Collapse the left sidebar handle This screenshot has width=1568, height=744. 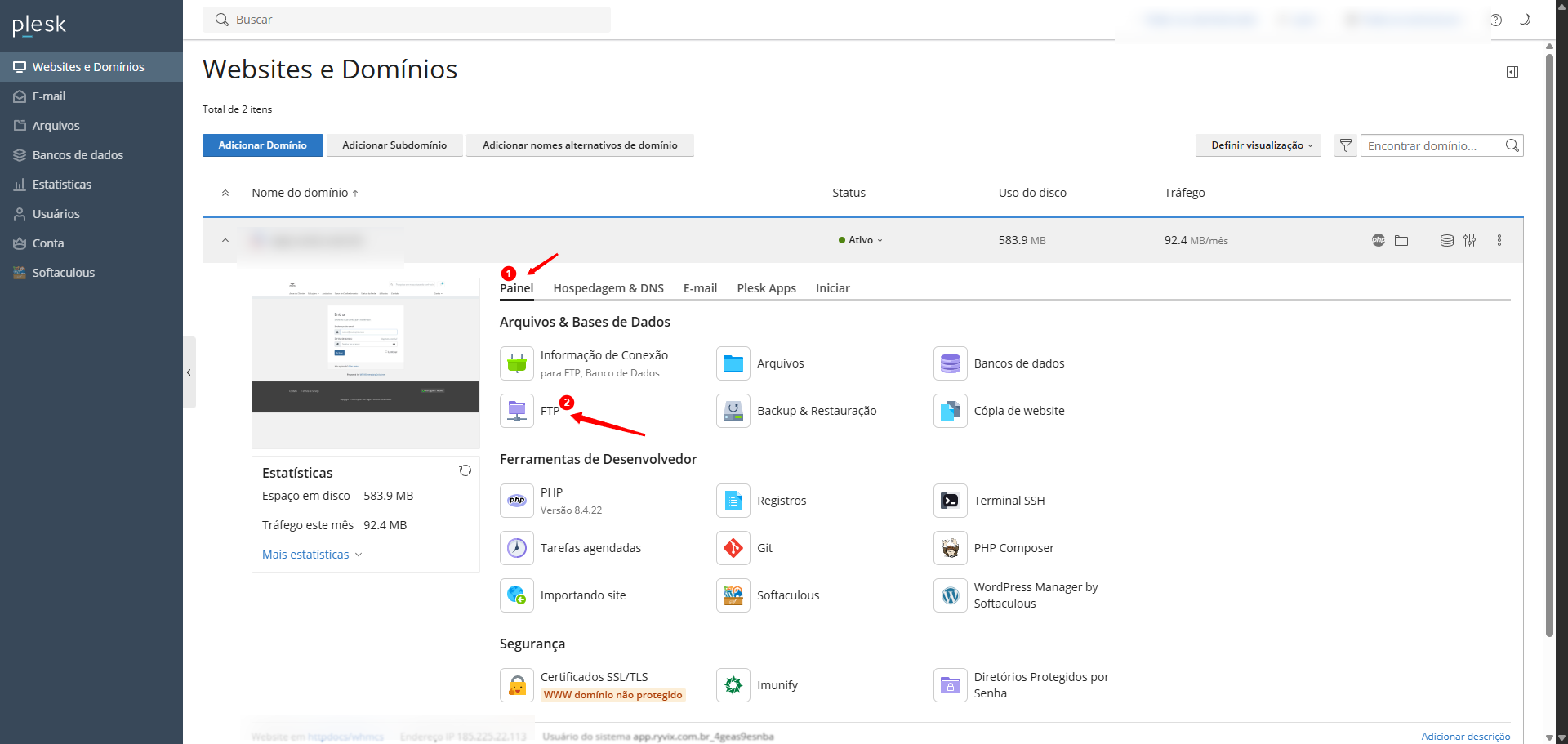tap(189, 372)
